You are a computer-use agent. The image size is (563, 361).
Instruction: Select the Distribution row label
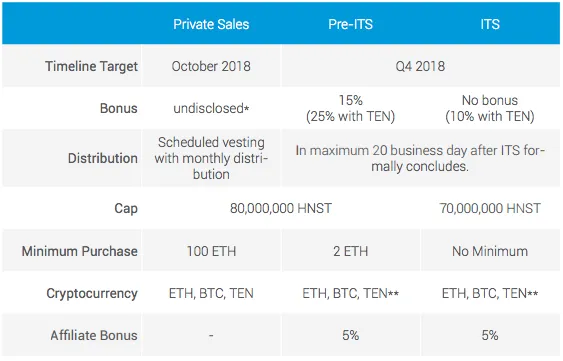103,158
